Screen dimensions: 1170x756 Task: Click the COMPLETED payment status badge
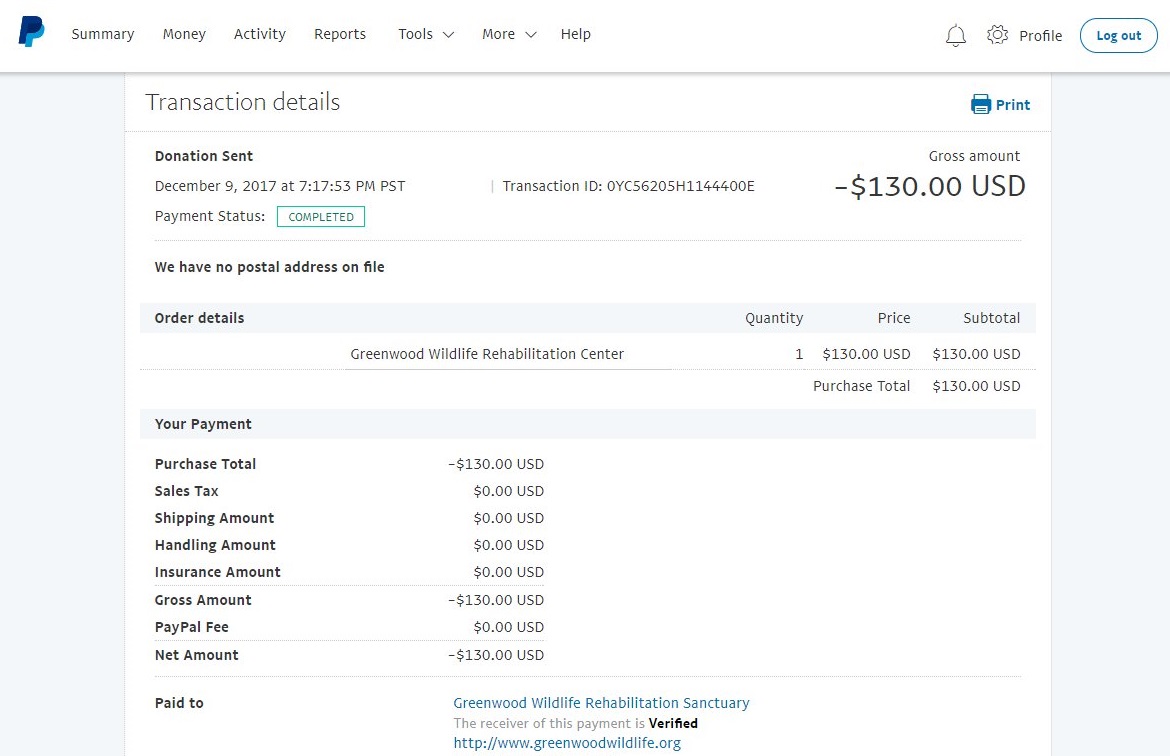(x=321, y=217)
